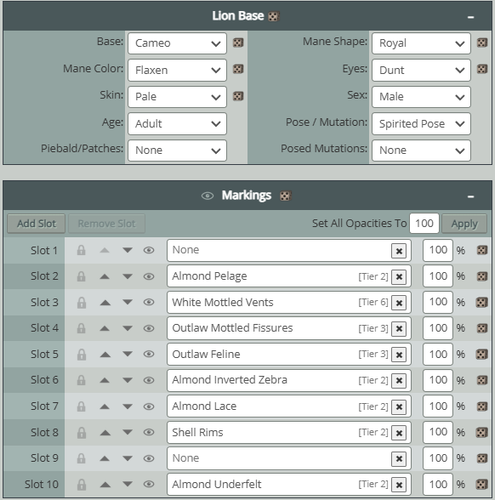The height and width of the screenshot is (500, 495).
Task: Click the dice next to Mane Shape
Action: (482, 43)
